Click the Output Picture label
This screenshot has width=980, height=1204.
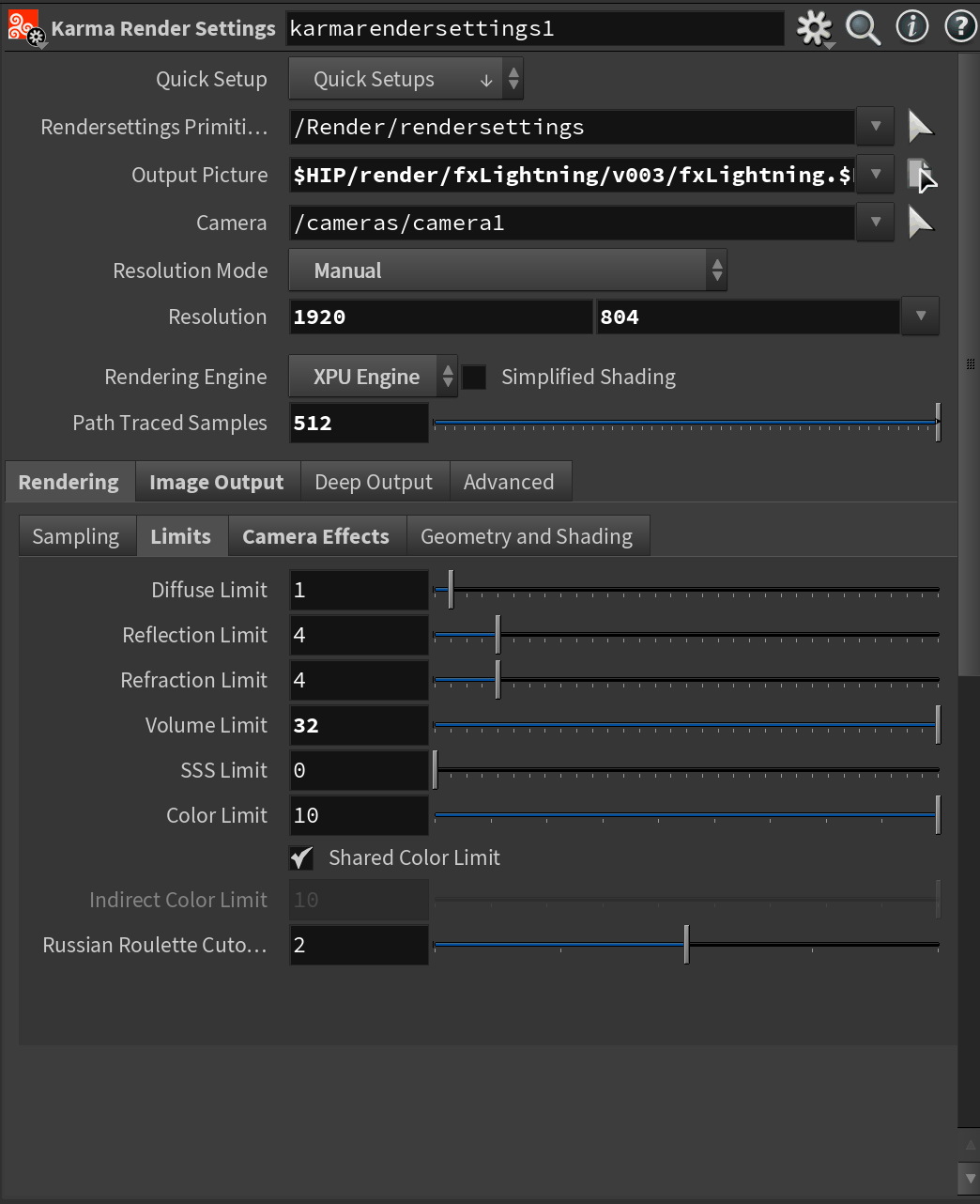199,175
